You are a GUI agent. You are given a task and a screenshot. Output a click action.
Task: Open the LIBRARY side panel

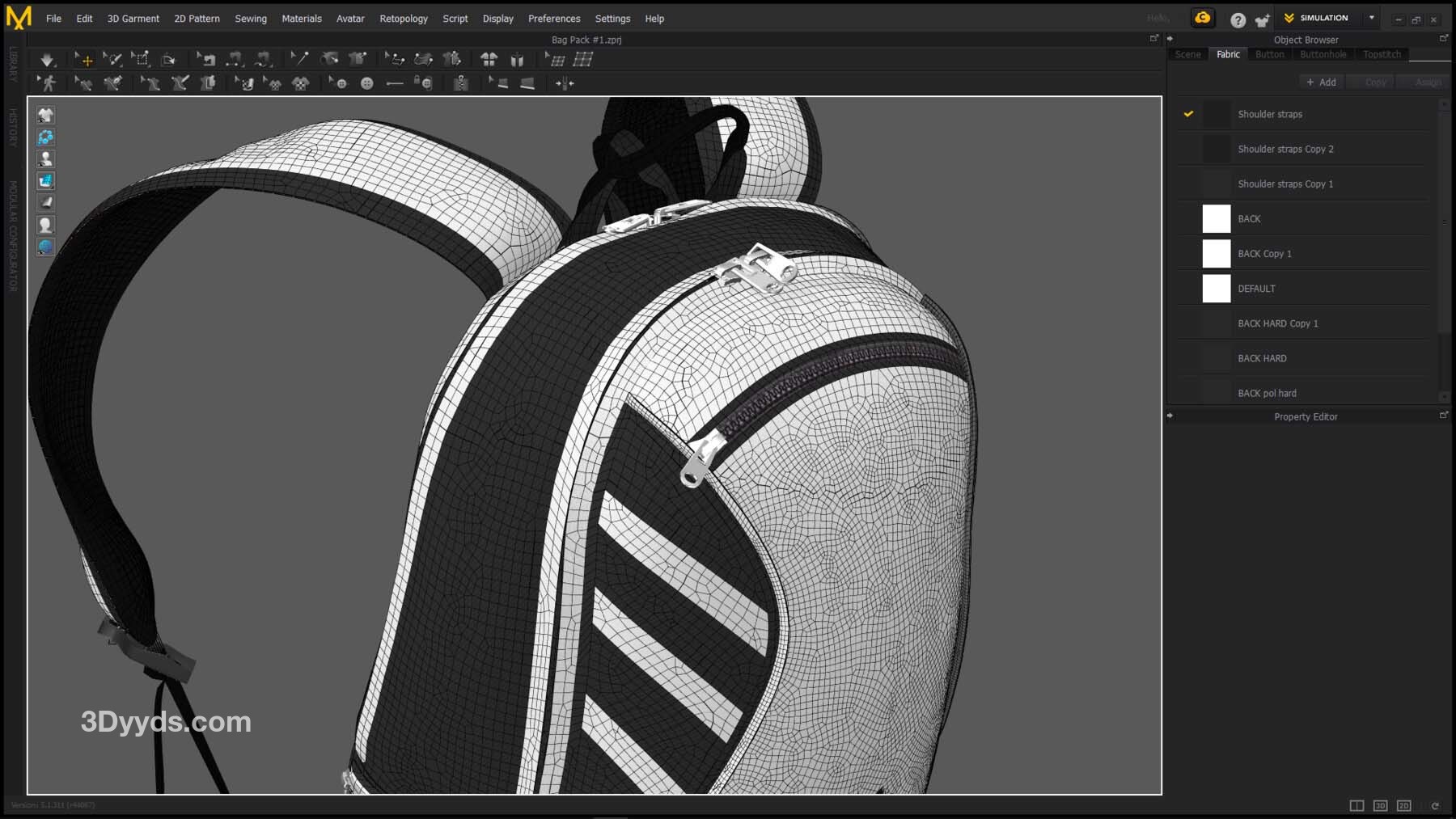13,63
